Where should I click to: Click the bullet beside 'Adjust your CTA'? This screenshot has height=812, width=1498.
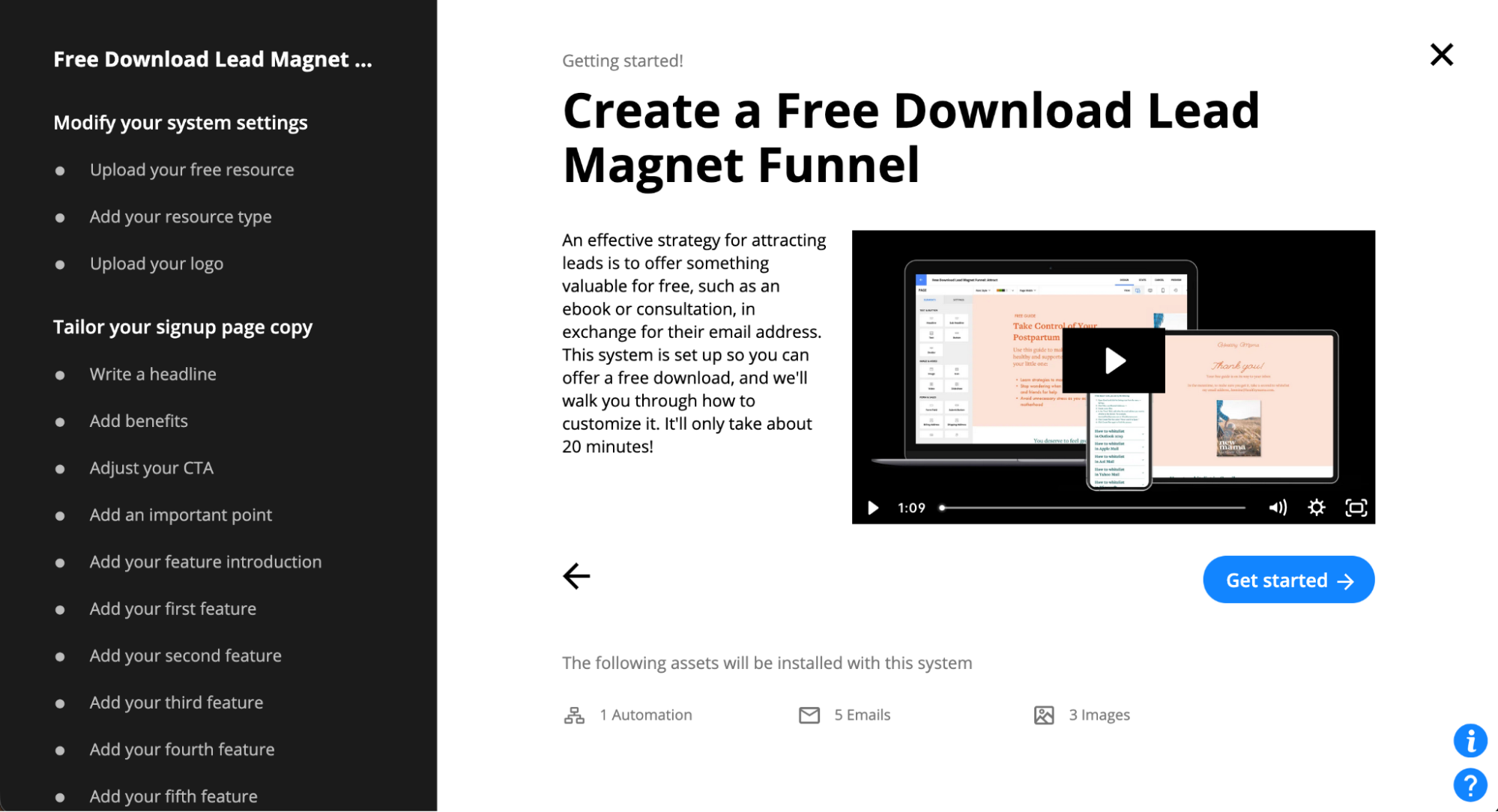[60, 470]
